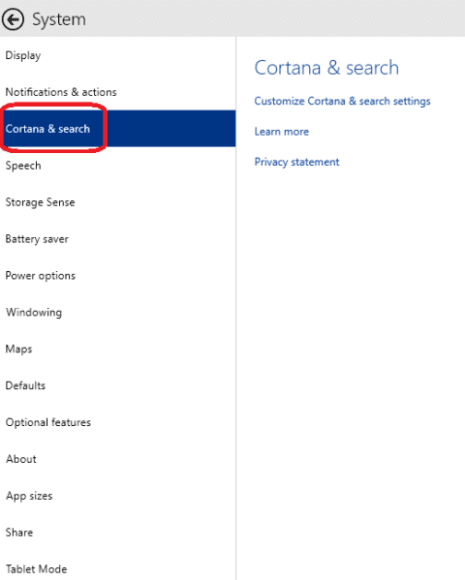Open Battery saver settings
The image size is (465, 580).
coord(118,239)
